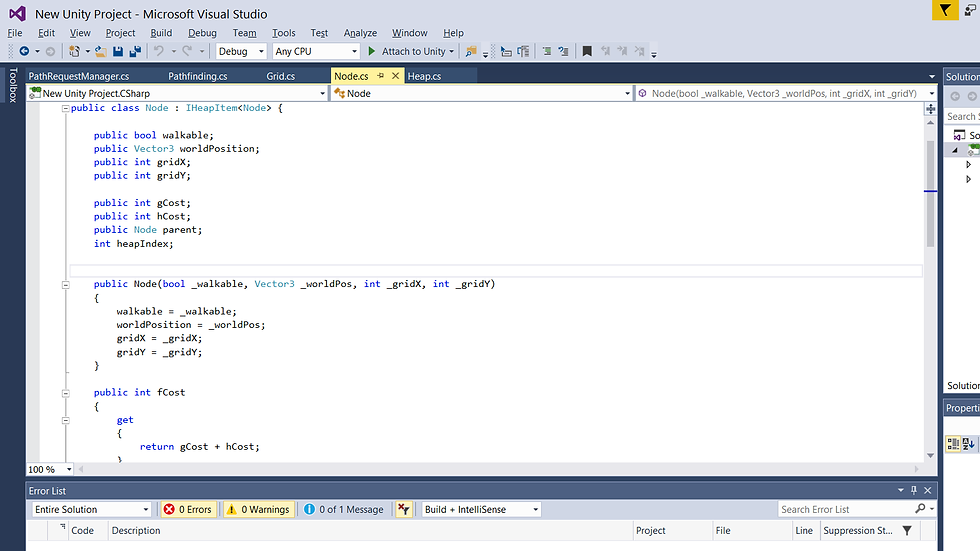The width and height of the screenshot is (980, 551).
Task: Click the Solution Explorer Back arrow icon
Action: (x=955, y=96)
